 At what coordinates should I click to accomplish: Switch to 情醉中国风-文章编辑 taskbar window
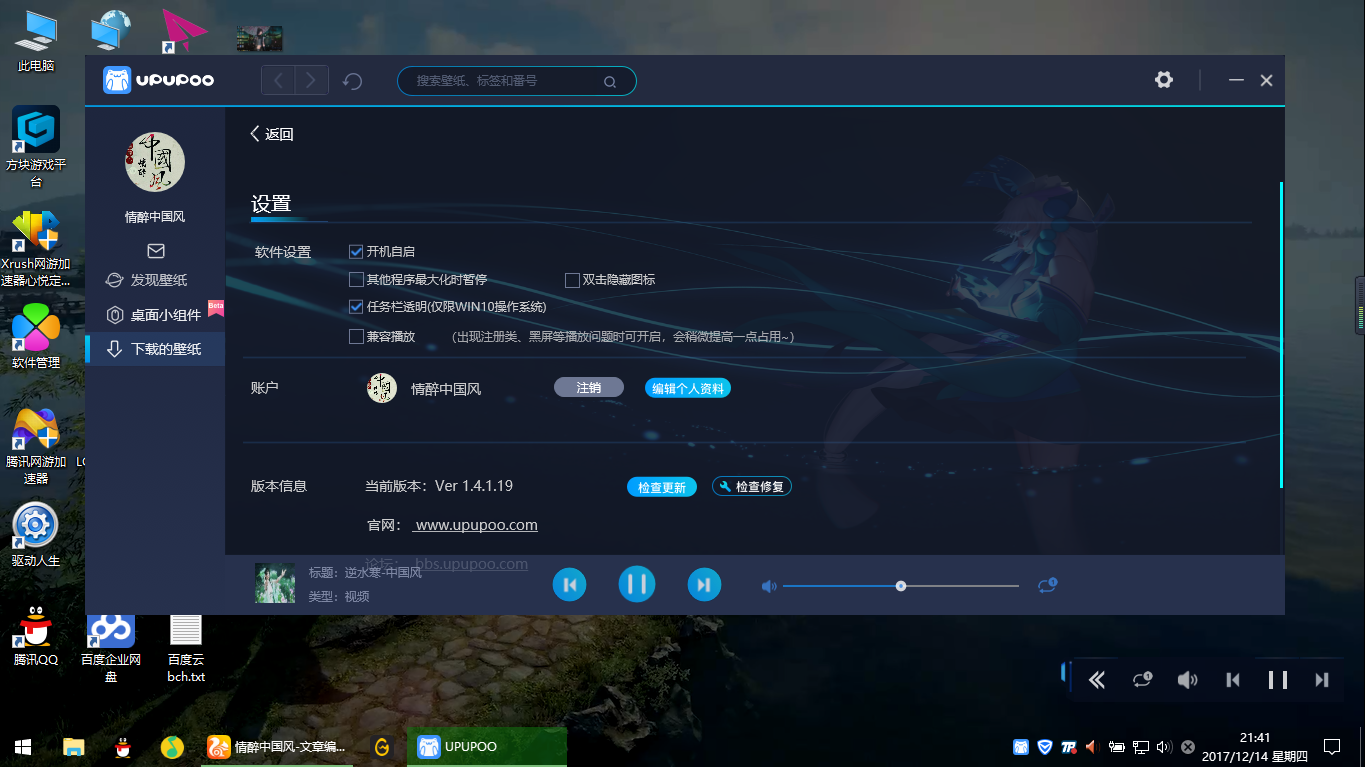pos(276,747)
